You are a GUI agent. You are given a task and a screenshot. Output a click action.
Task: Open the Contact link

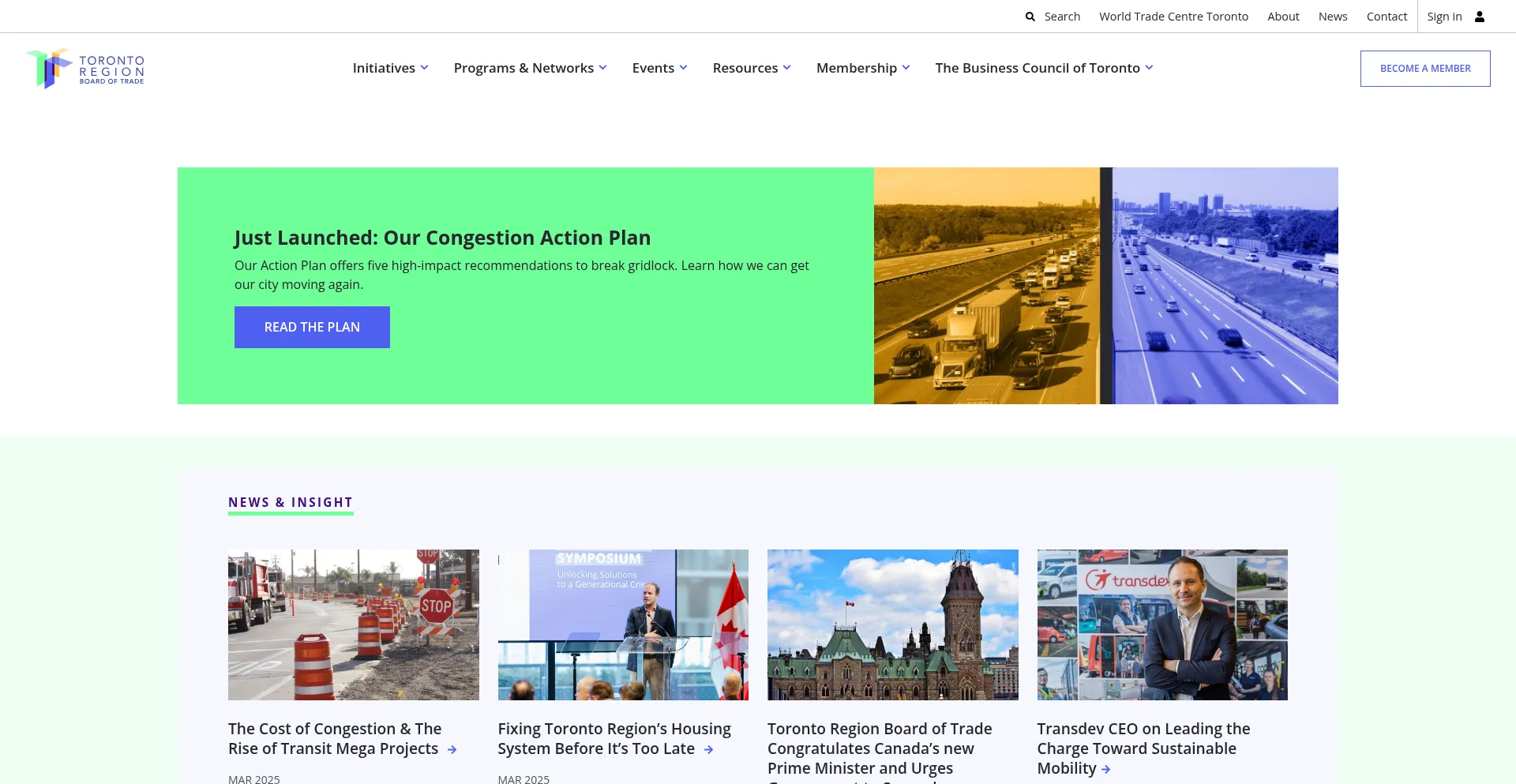point(1387,17)
